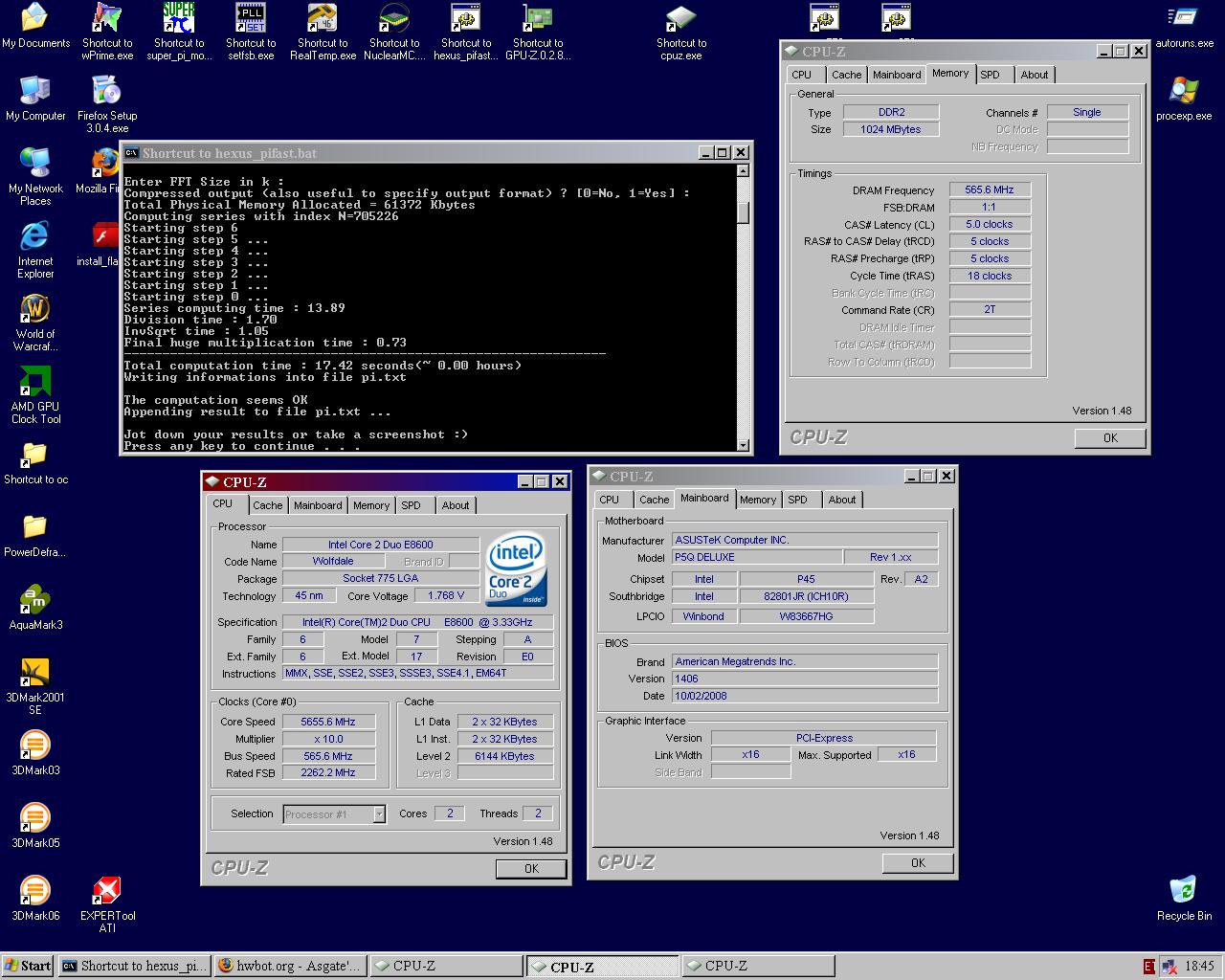This screenshot has height=980, width=1225.
Task: Open the My Documents desktop icon
Action: click(x=35, y=26)
